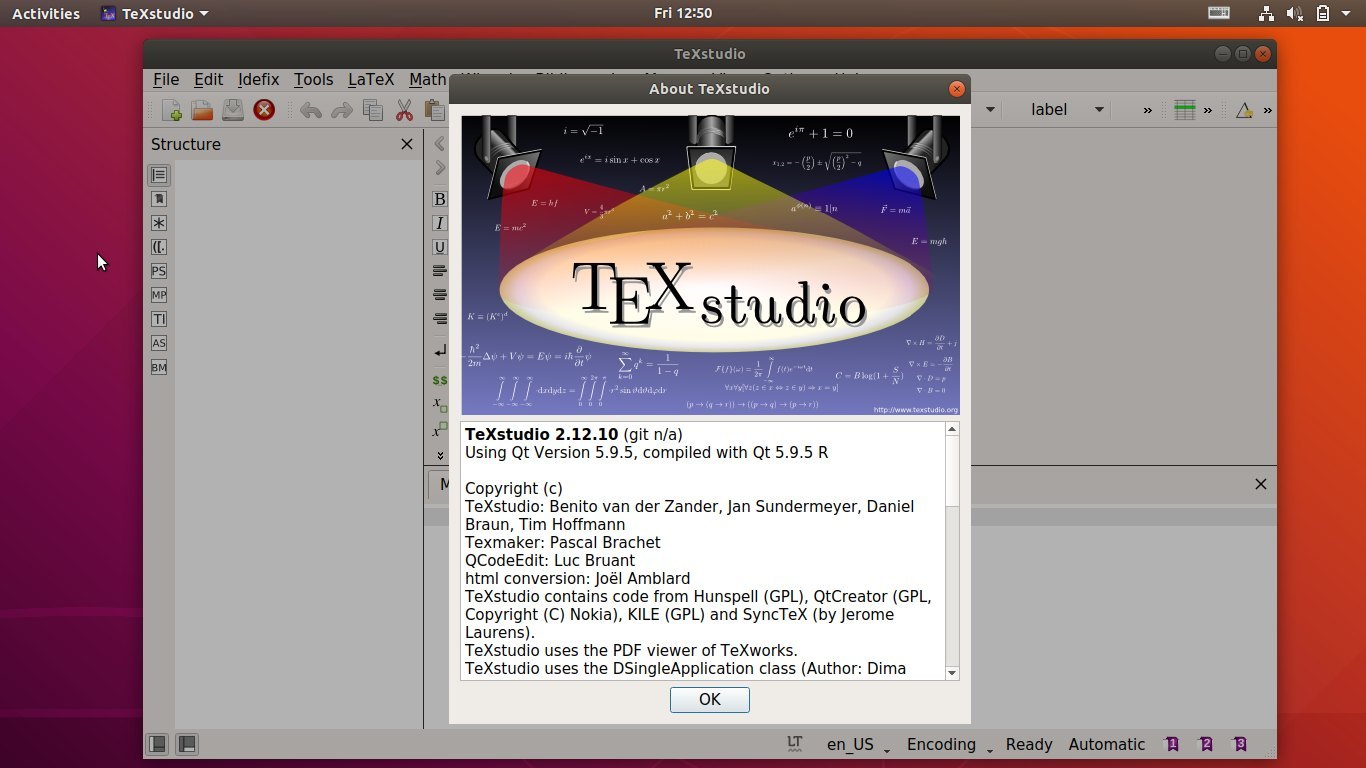Screen dimensions: 1366x768
Task: Open MP metapost commands panel
Action: (x=158, y=295)
